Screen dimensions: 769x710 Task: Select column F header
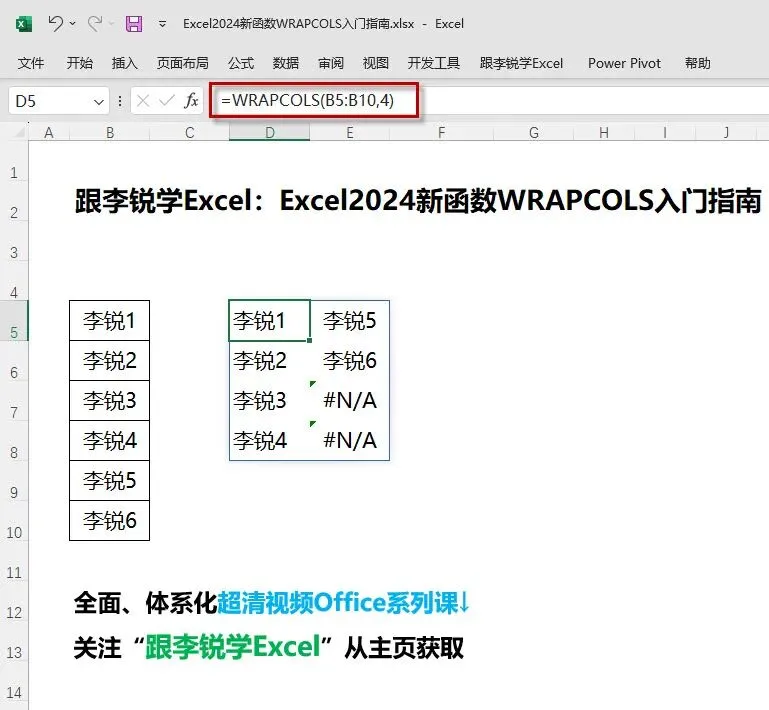pyautogui.click(x=441, y=132)
